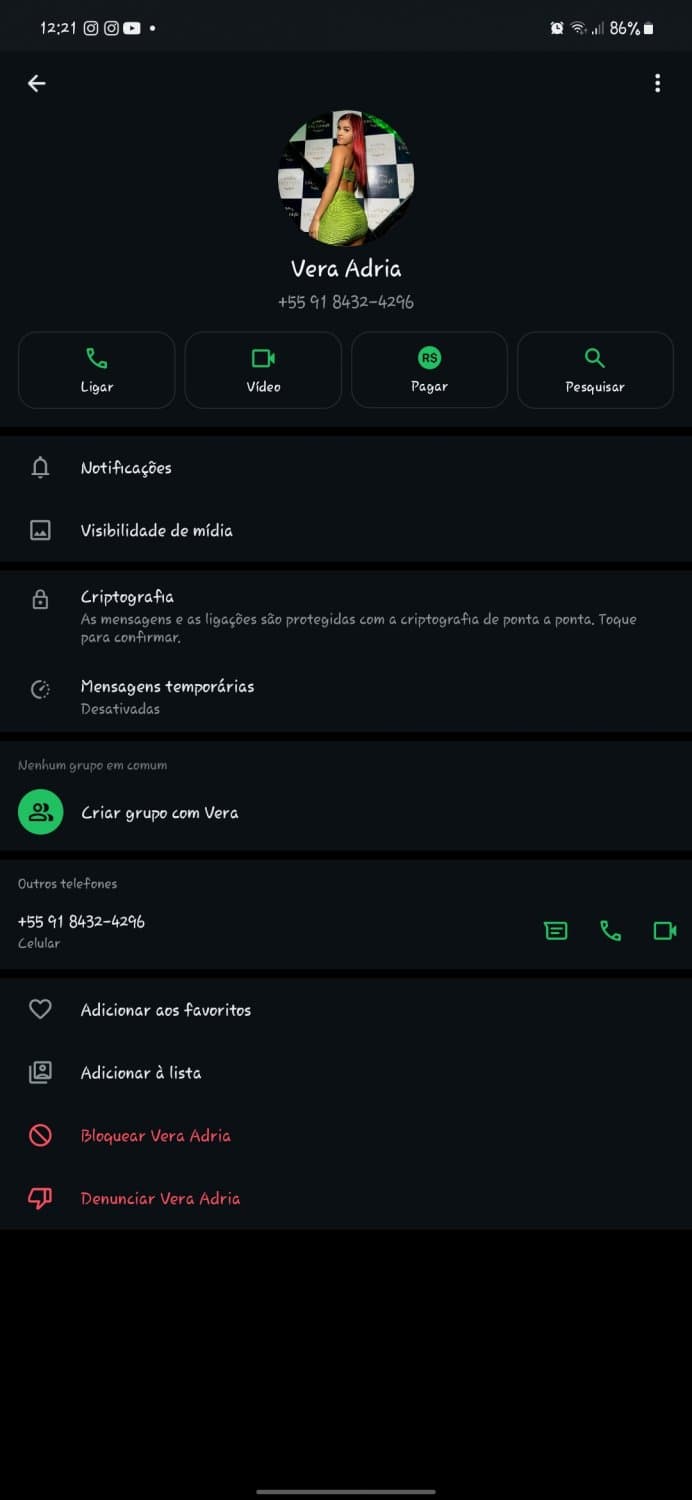
Task: Tap the phone call icon beside number
Action: pyautogui.click(x=610, y=931)
